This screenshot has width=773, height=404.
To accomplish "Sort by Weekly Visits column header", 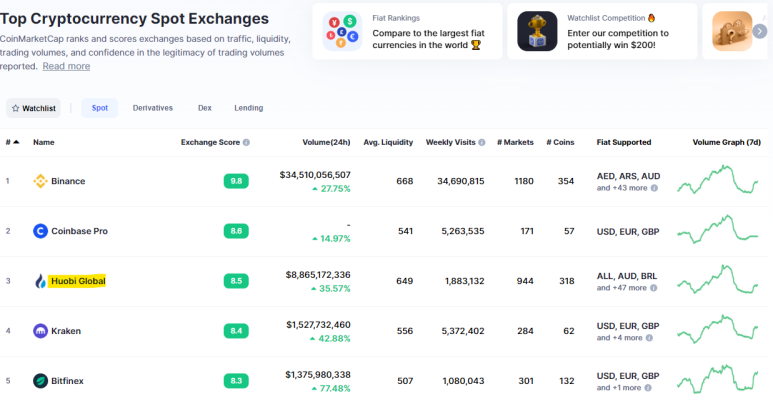I will pyautogui.click(x=451, y=142).
